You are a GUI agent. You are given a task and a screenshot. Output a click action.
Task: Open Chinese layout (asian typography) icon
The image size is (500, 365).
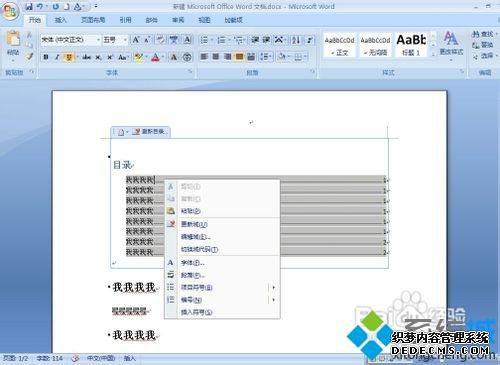coord(279,40)
